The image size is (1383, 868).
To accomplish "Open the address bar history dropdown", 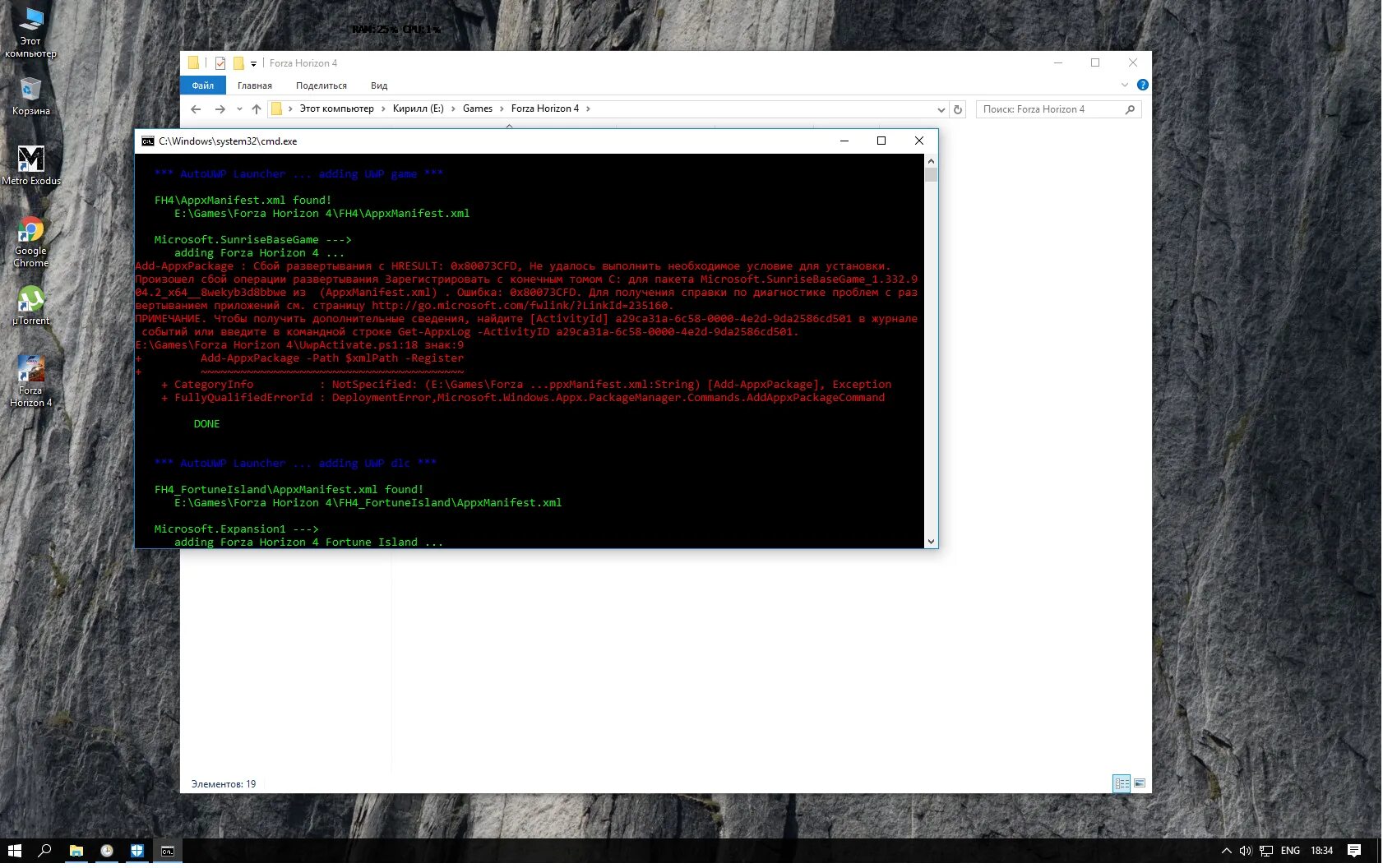I will click(x=941, y=109).
